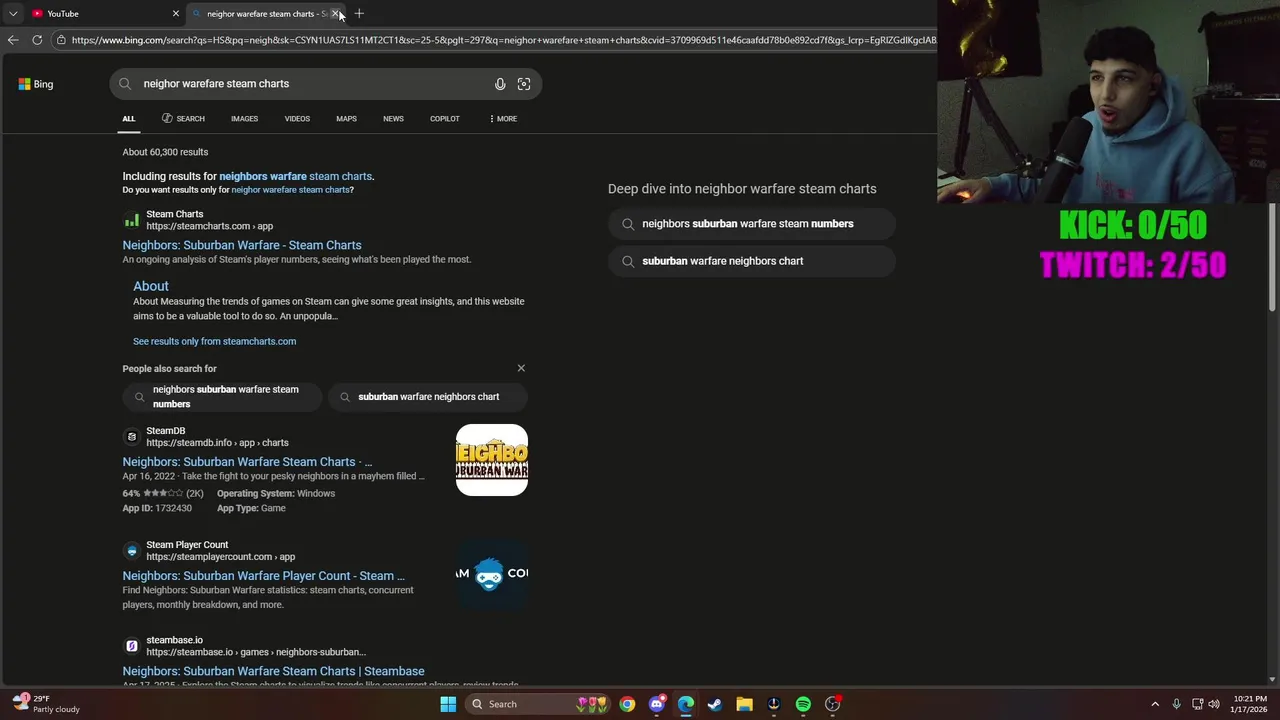Open Microsoft Edge from taskbar
Image resolution: width=1280 pixels, height=720 pixels.
click(x=686, y=704)
